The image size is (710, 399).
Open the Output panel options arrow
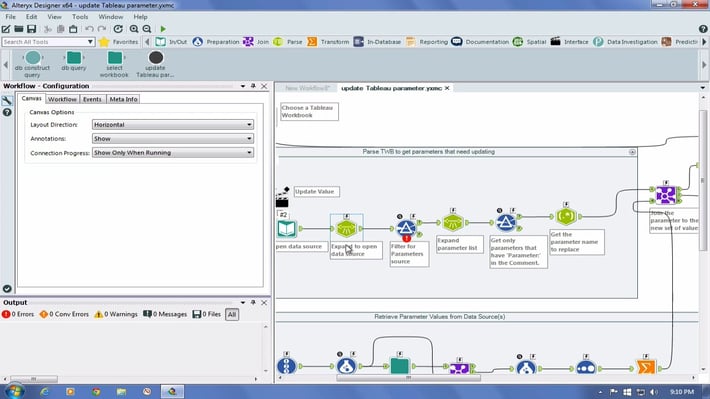tap(243, 303)
